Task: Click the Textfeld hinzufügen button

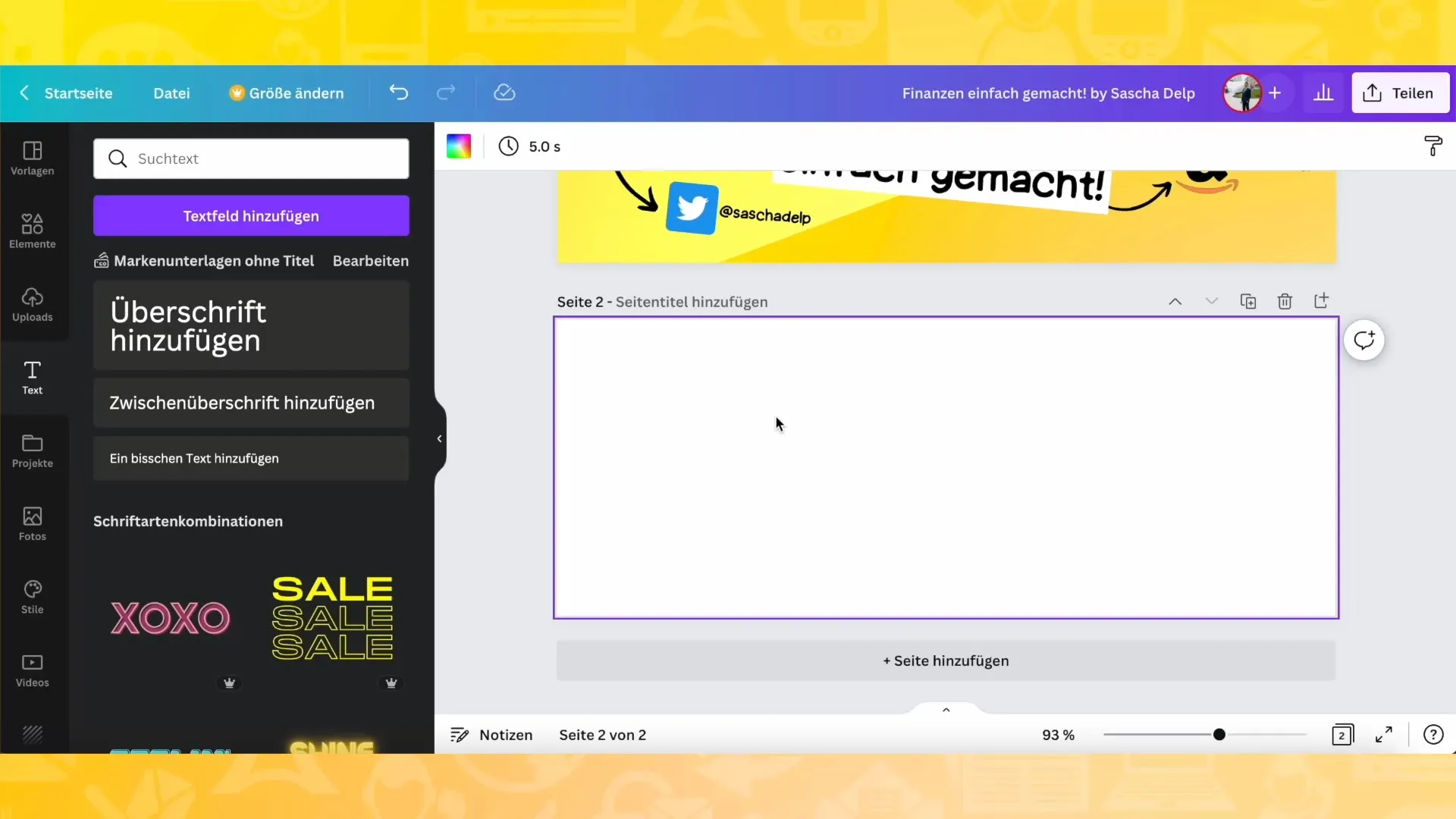Action: tap(252, 216)
